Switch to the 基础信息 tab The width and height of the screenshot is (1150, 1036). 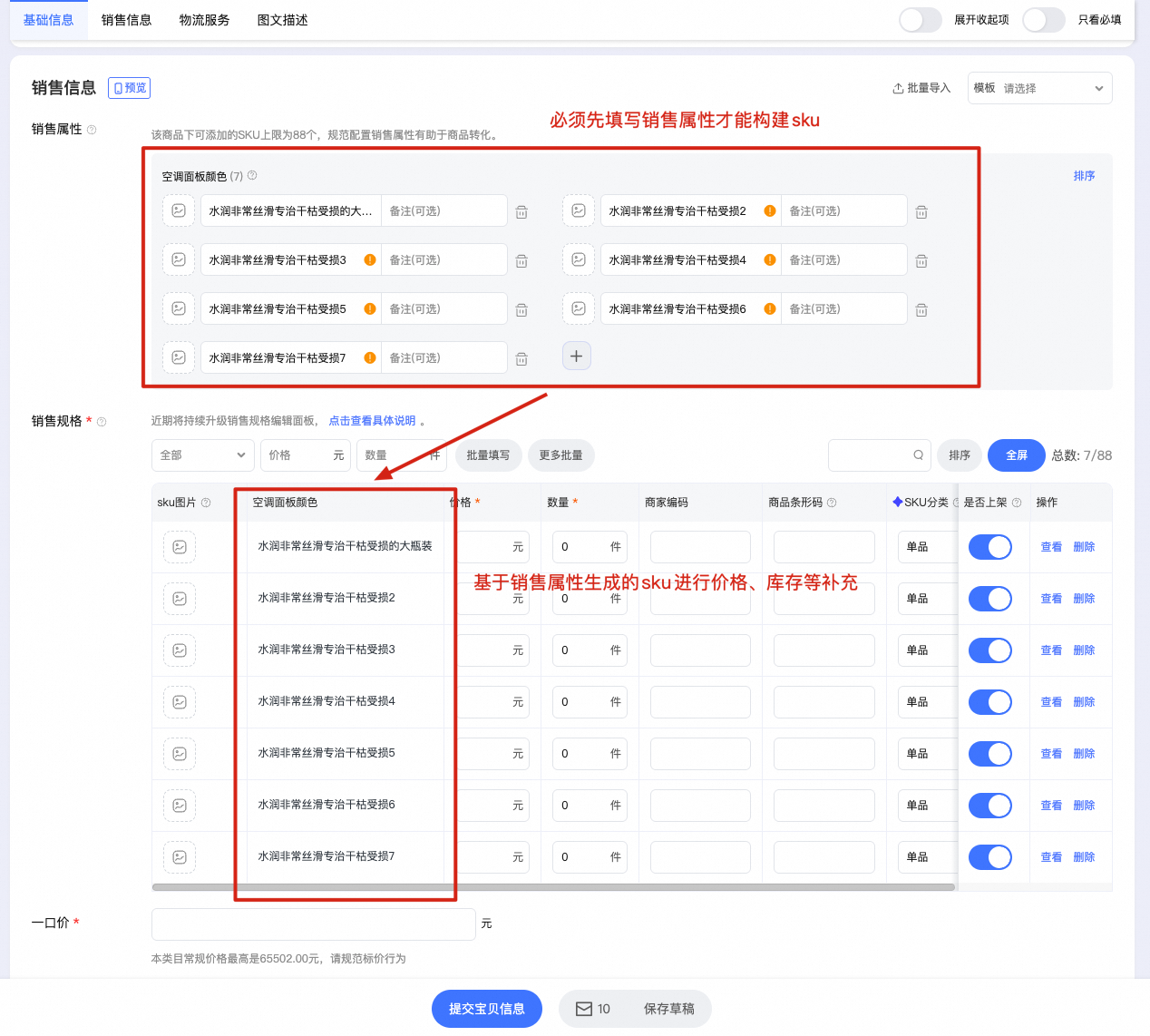[x=49, y=20]
